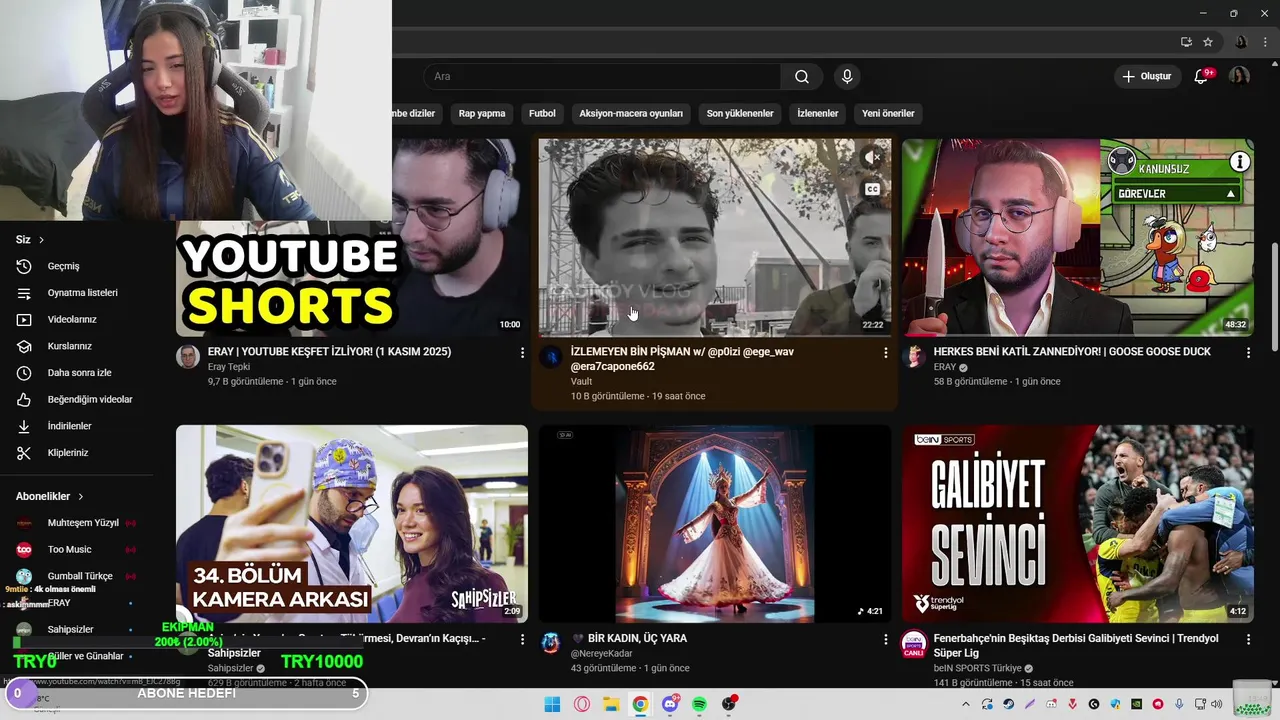
Task: Open NVIDIA icon in system tray
Action: 1136,704
